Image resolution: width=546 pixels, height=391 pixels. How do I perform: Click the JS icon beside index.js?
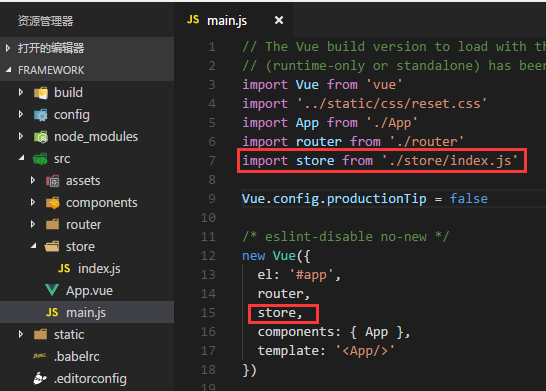(x=64, y=268)
